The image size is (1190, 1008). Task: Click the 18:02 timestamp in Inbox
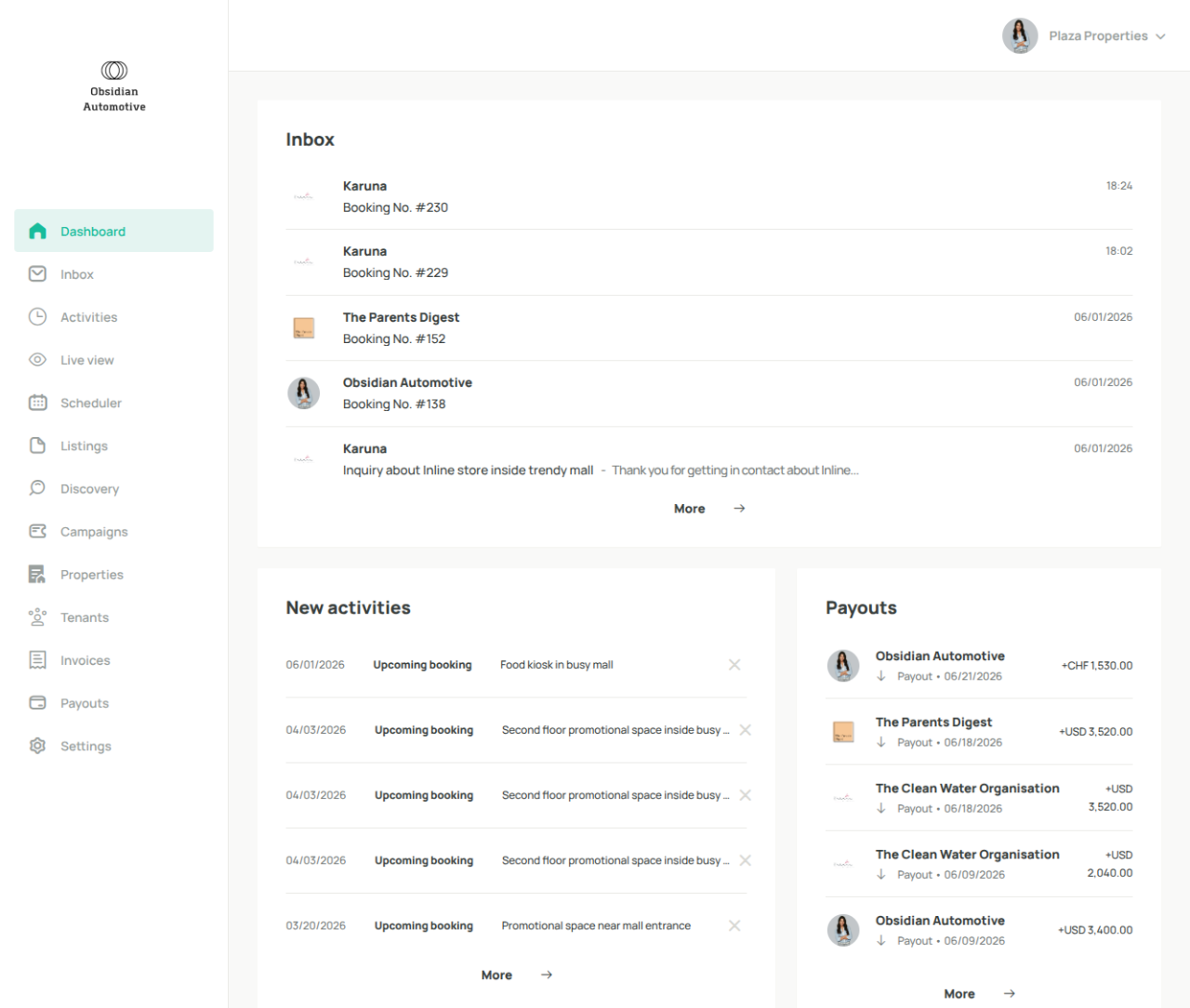tap(1119, 251)
